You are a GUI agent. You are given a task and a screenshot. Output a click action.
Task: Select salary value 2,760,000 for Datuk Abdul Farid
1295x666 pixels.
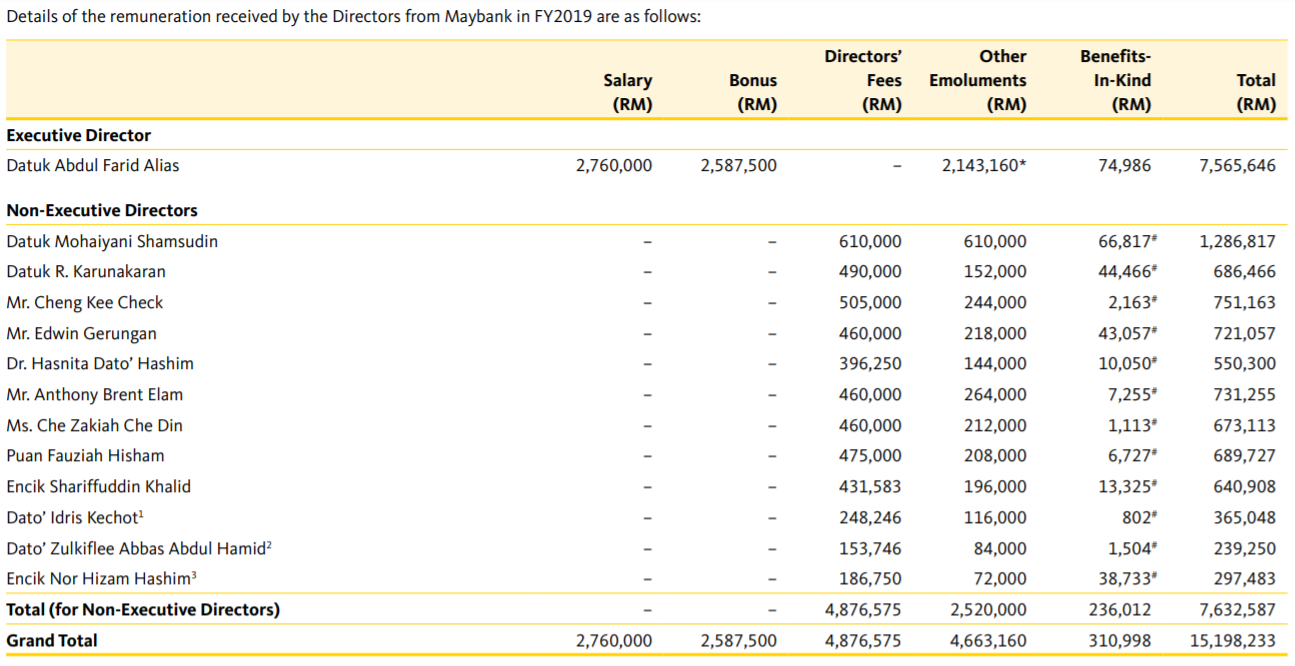[614, 165]
